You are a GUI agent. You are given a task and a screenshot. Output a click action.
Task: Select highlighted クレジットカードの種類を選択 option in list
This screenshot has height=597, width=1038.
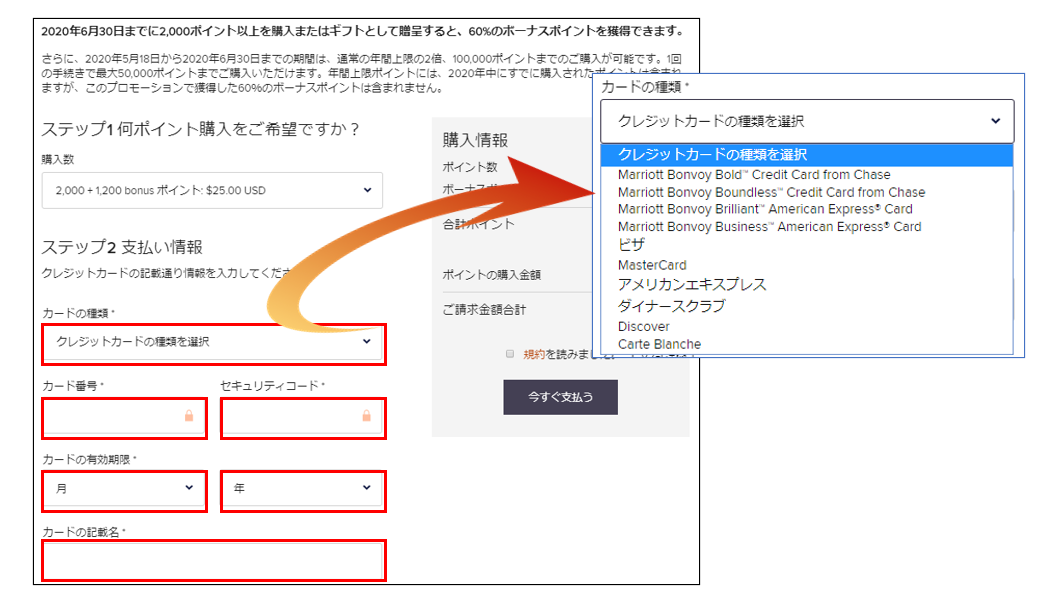pyautogui.click(x=807, y=155)
